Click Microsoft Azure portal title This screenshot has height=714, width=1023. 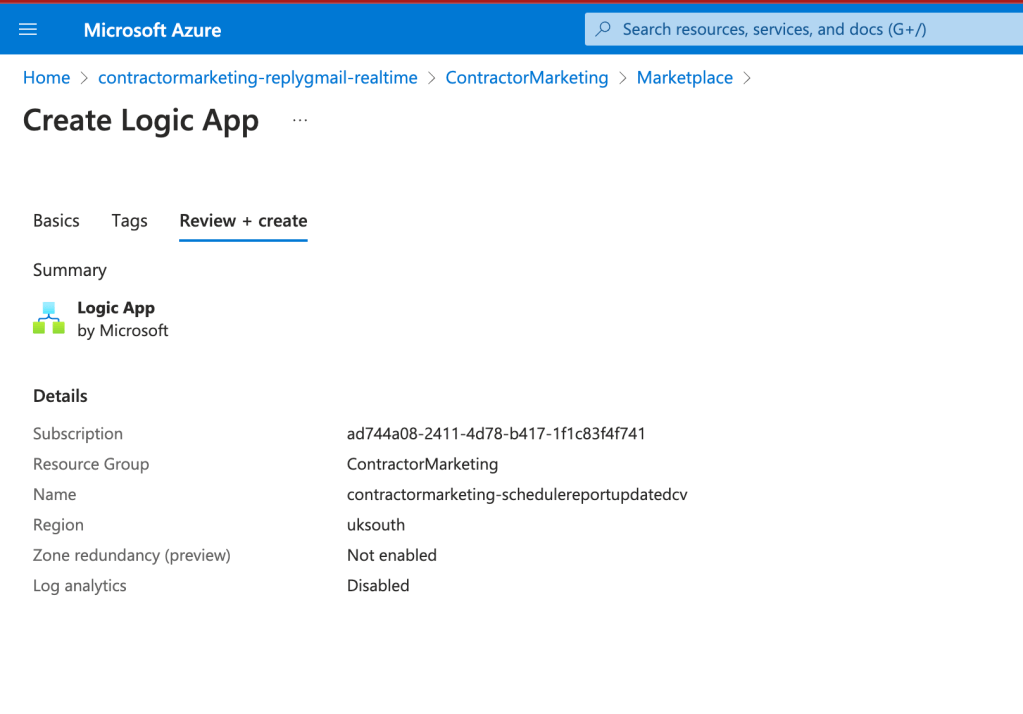pyautogui.click(x=152, y=30)
